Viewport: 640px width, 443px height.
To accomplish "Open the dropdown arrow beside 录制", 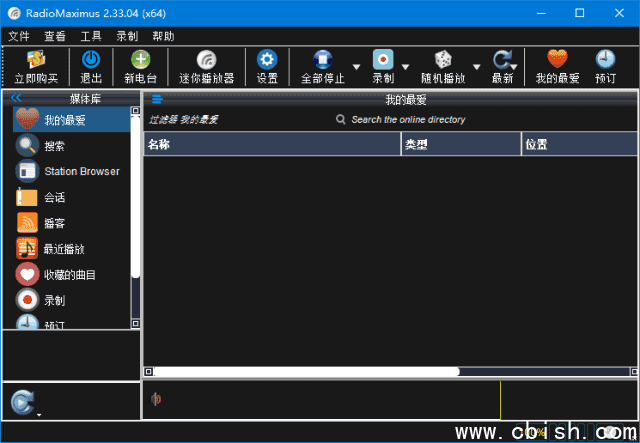I will click(405, 67).
